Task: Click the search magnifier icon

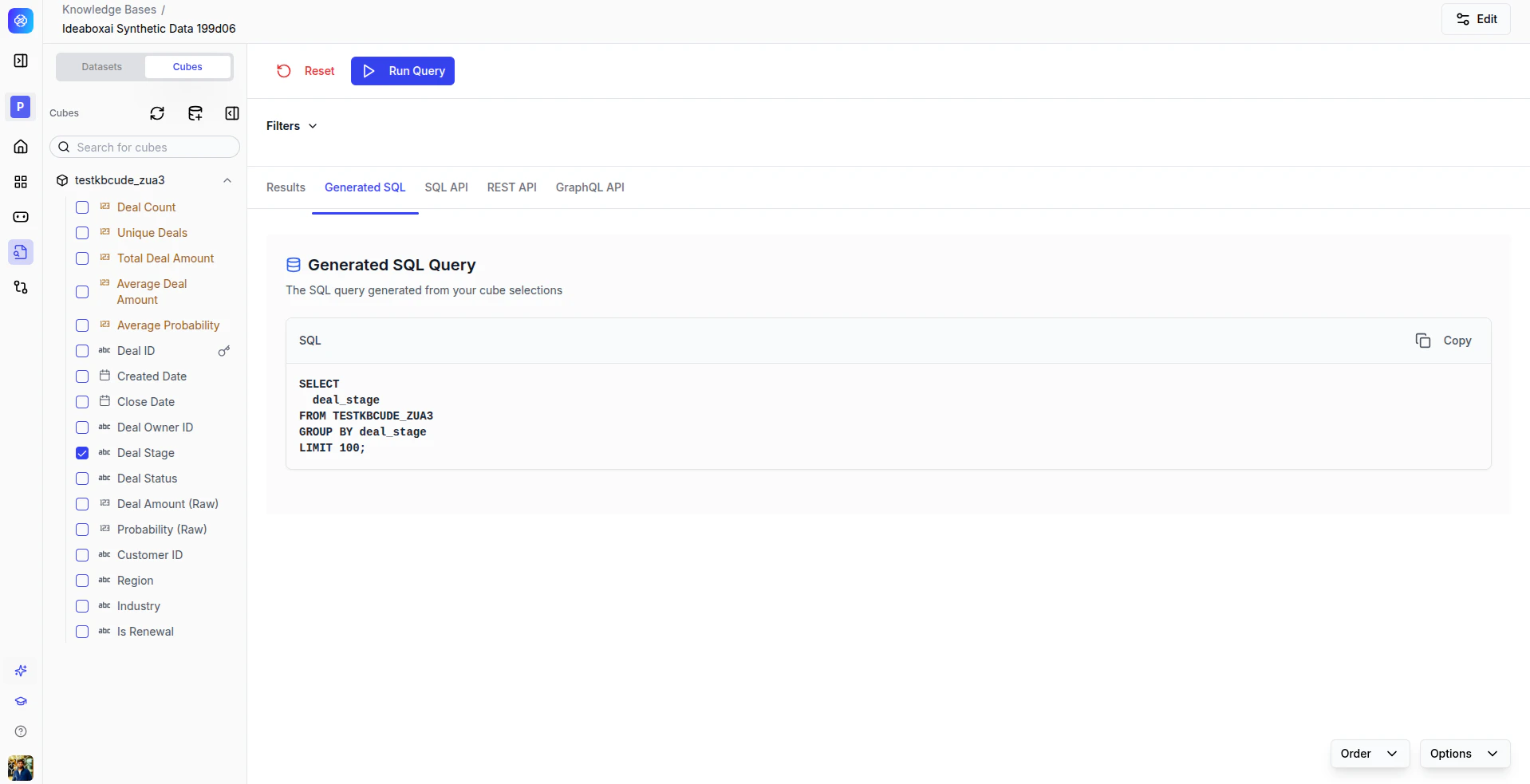Action: click(65, 148)
